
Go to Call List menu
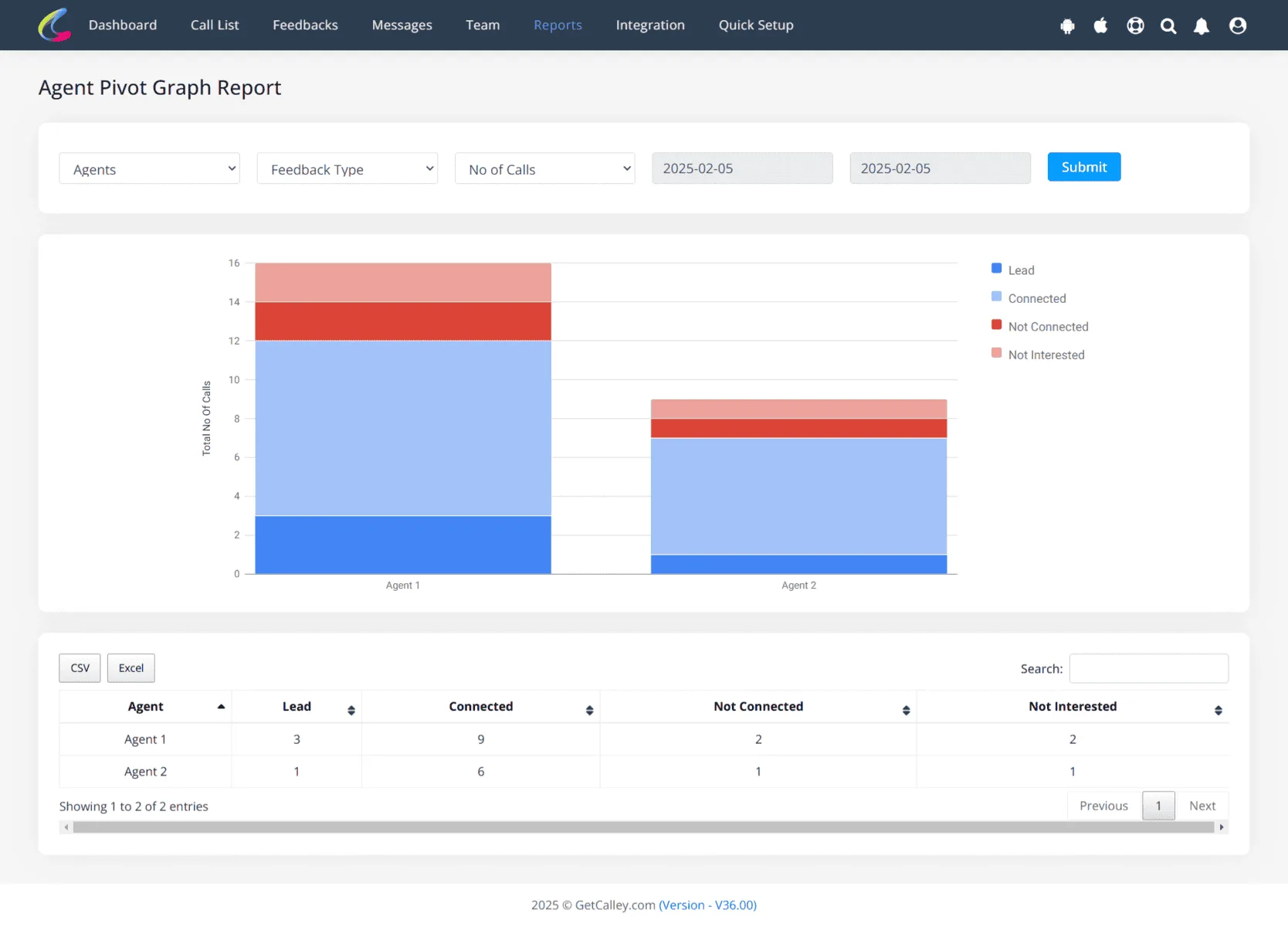(215, 25)
